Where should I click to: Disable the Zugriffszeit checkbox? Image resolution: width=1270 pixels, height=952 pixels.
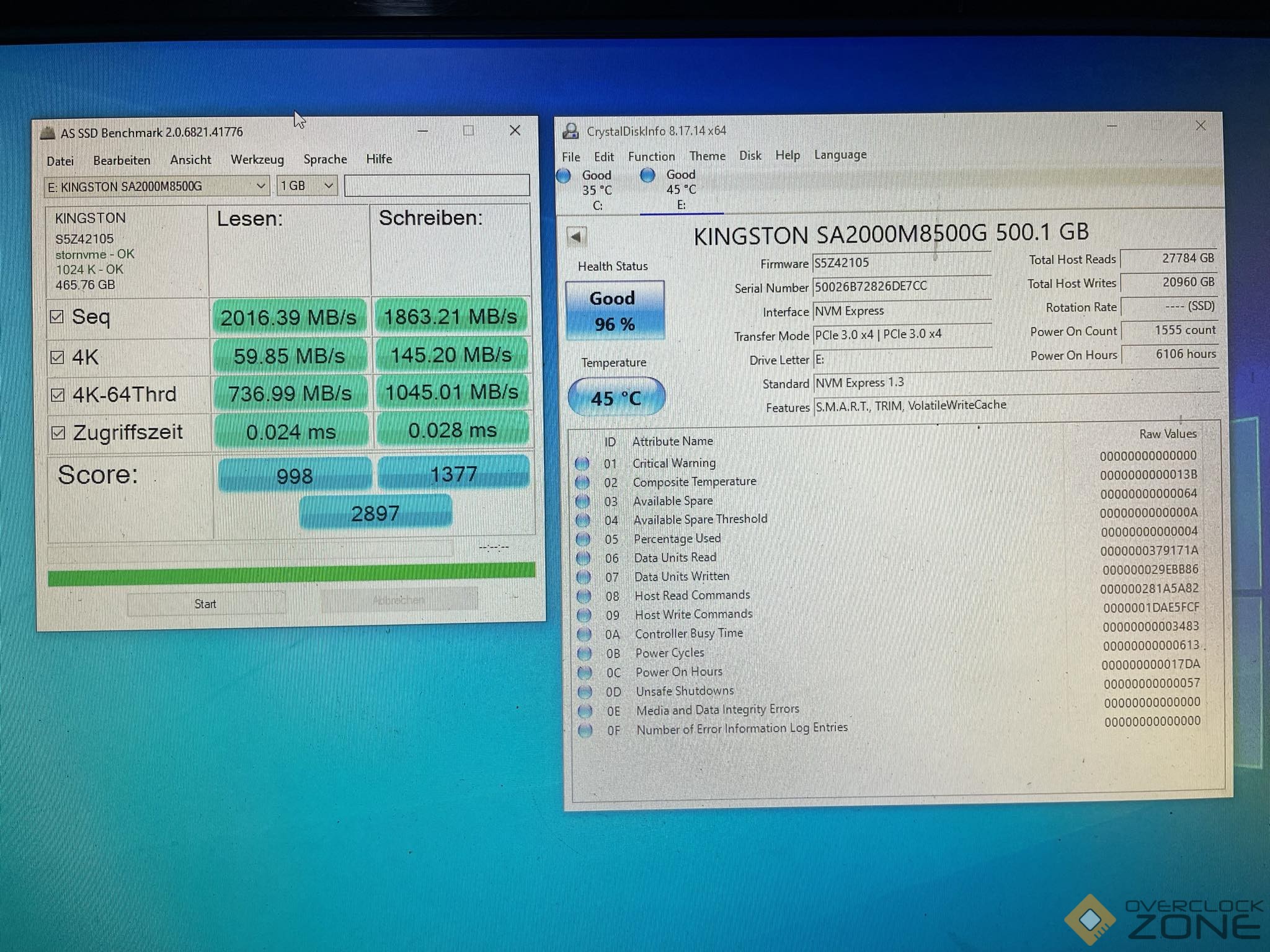(58, 433)
